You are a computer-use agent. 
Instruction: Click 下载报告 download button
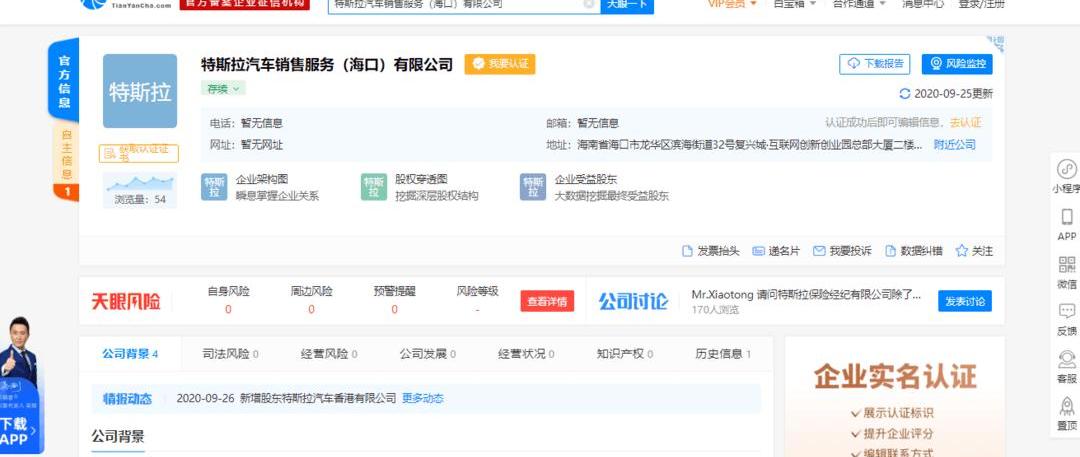(x=875, y=64)
